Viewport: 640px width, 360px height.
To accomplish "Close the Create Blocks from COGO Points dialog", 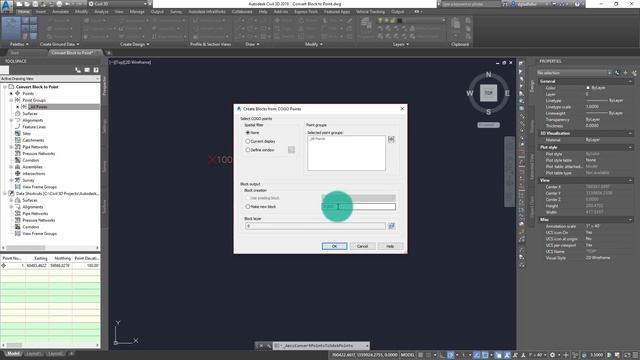I will 402,109.
